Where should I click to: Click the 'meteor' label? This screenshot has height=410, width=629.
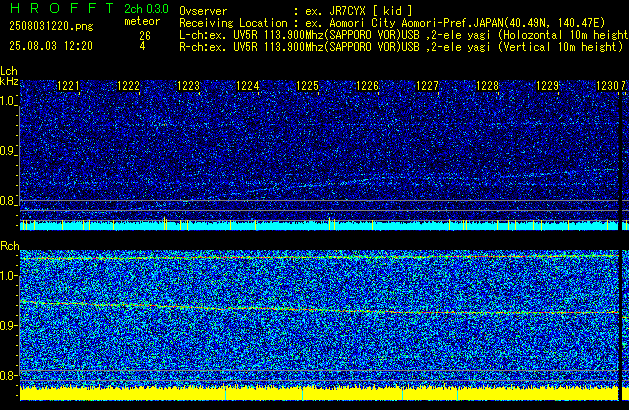click(142, 21)
